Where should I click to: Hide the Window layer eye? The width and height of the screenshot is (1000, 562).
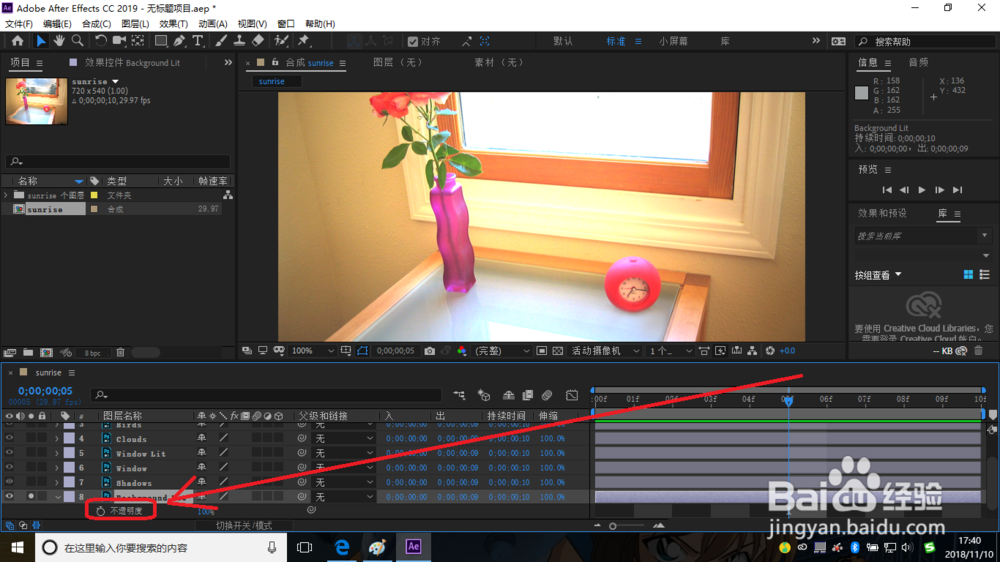9,468
